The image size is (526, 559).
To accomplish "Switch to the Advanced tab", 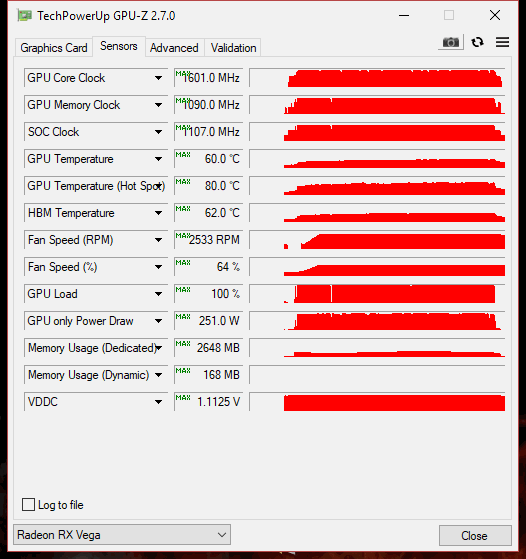I will pyautogui.click(x=174, y=48).
